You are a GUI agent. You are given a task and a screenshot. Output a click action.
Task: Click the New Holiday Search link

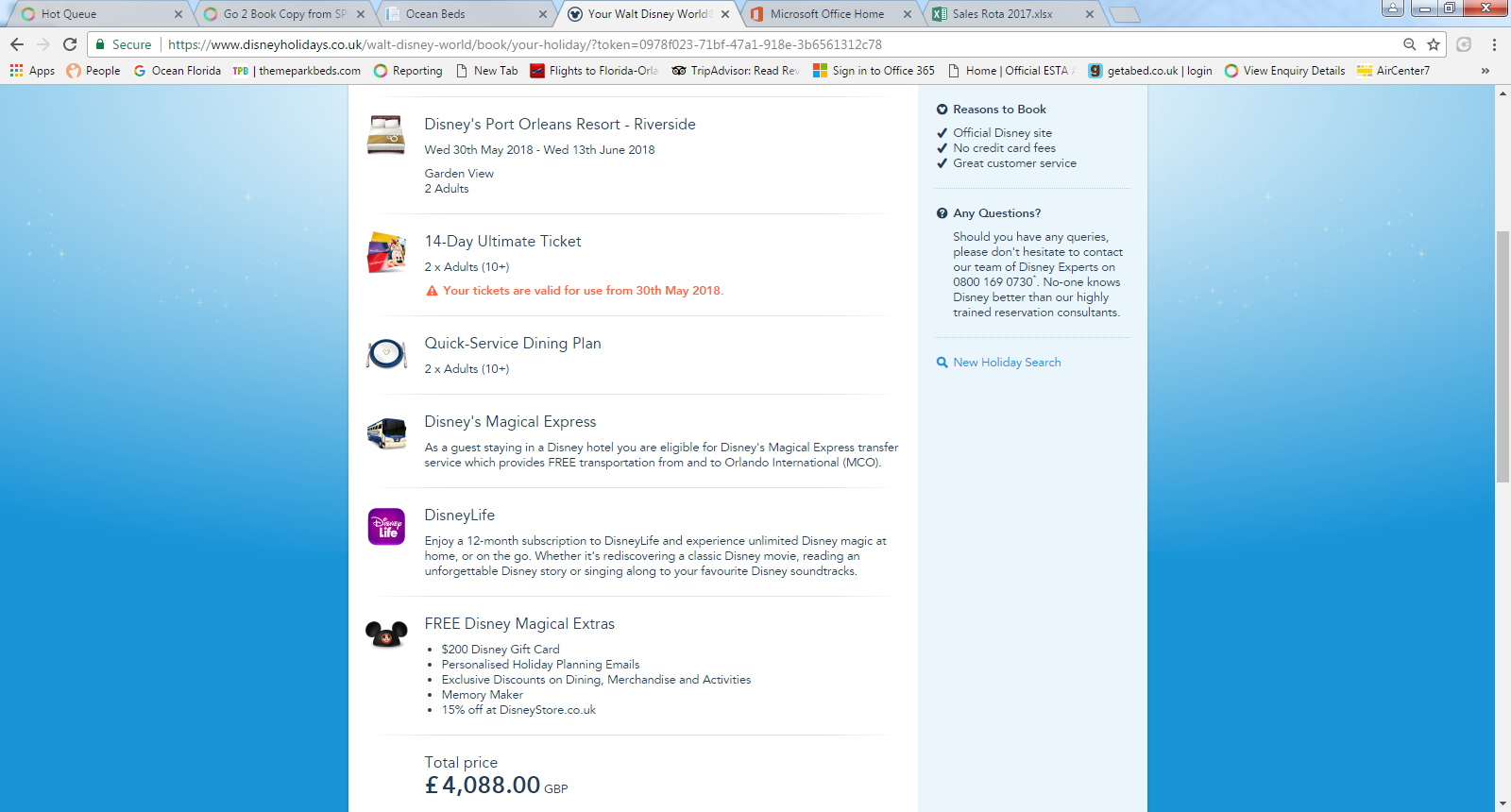pos(1007,363)
